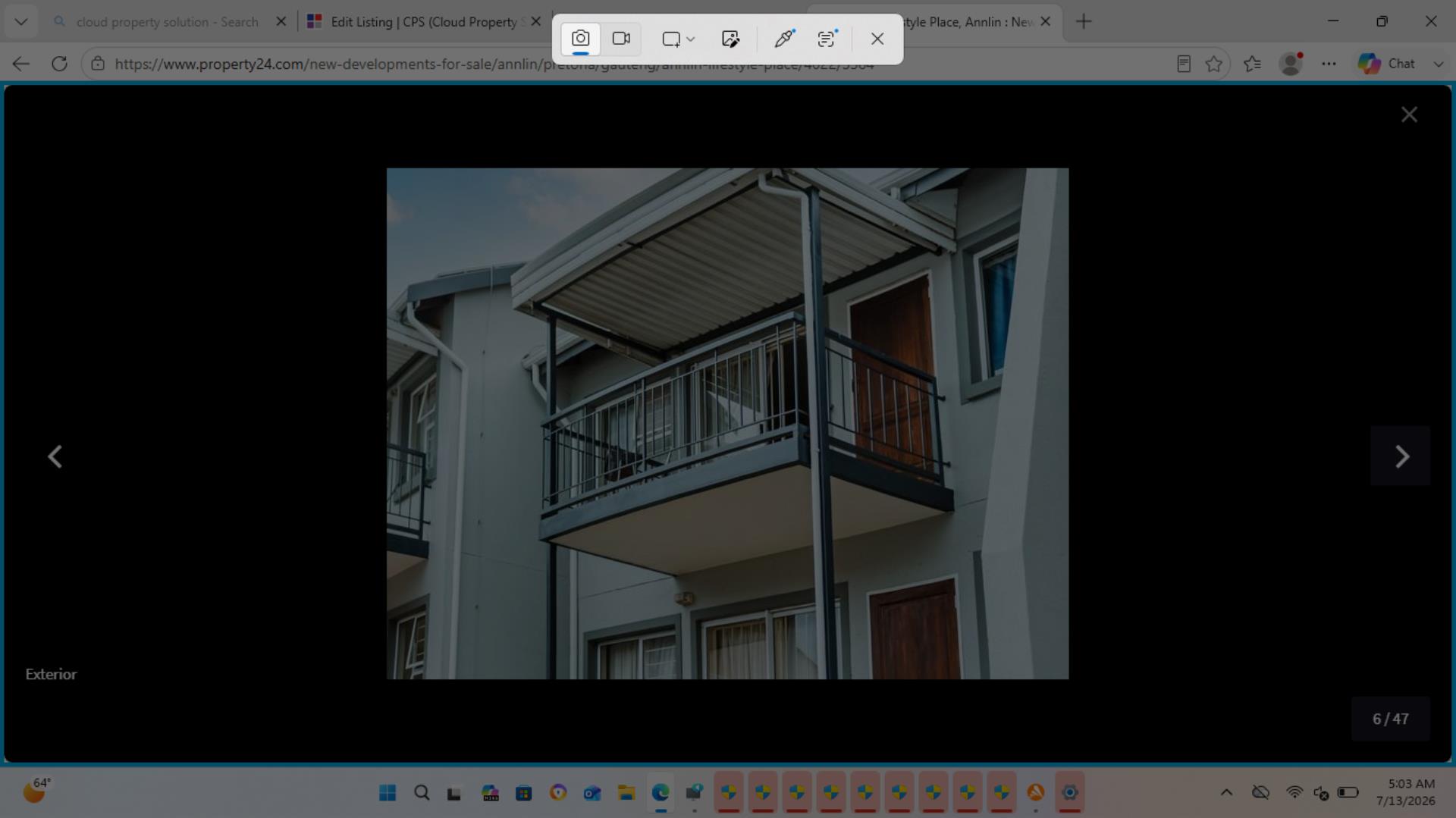Viewport: 1456px width, 818px height.
Task: Open Task View on the taskbar
Action: (x=454, y=793)
